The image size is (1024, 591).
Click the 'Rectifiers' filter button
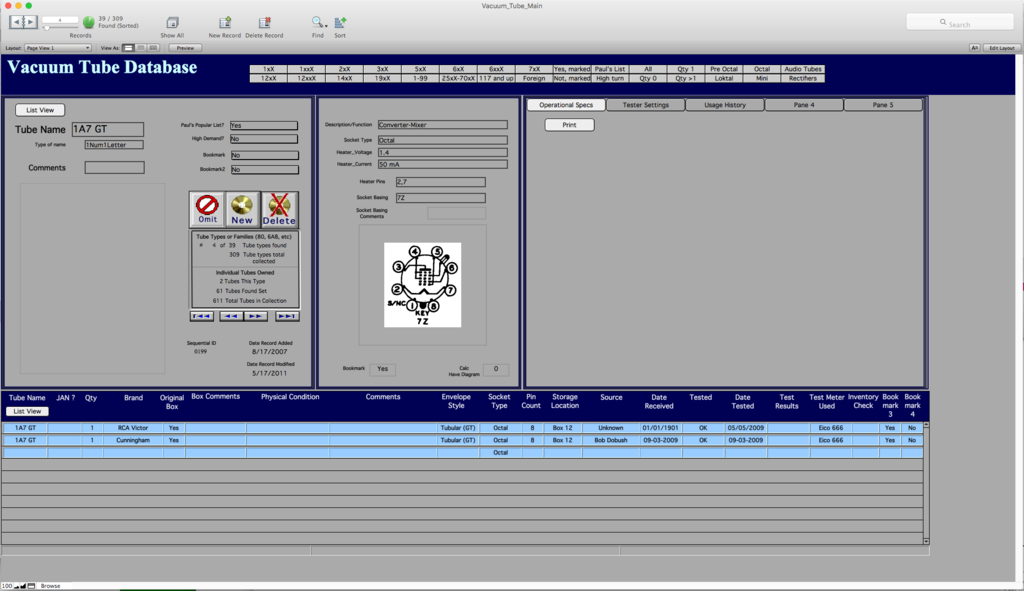point(803,78)
